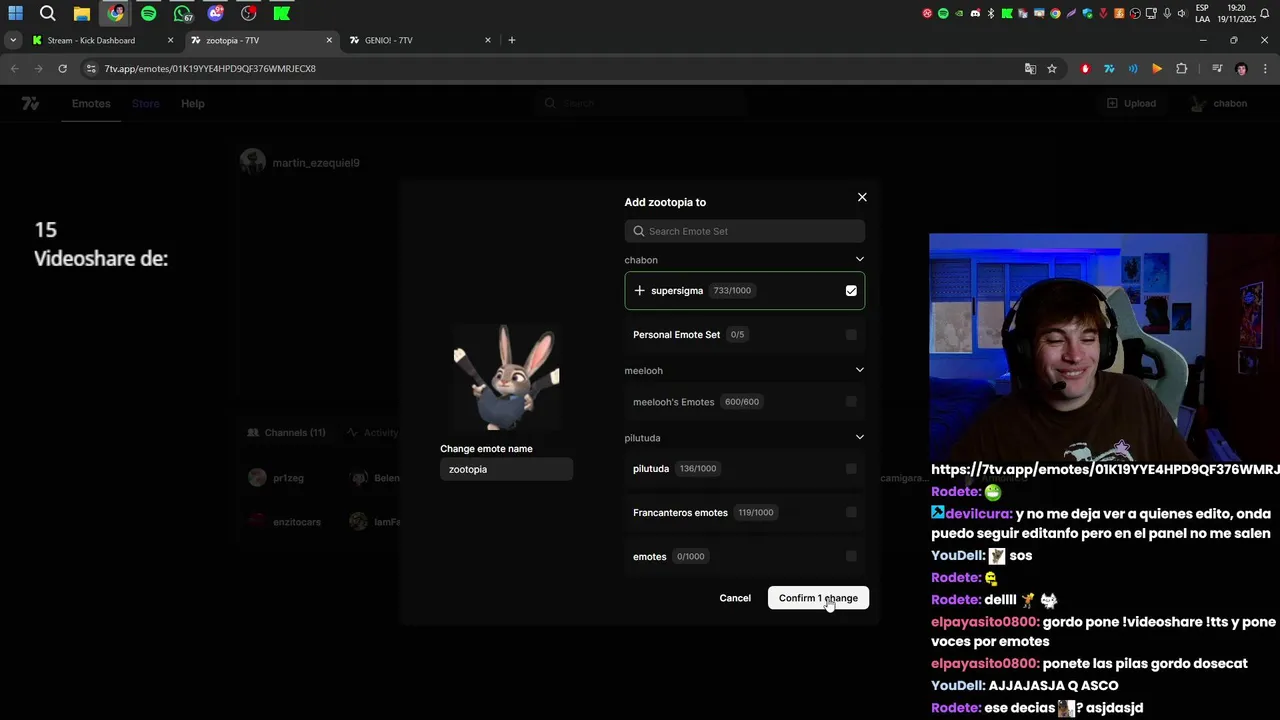Reload the current page
Screen dimensions: 1280x720
coord(62,69)
